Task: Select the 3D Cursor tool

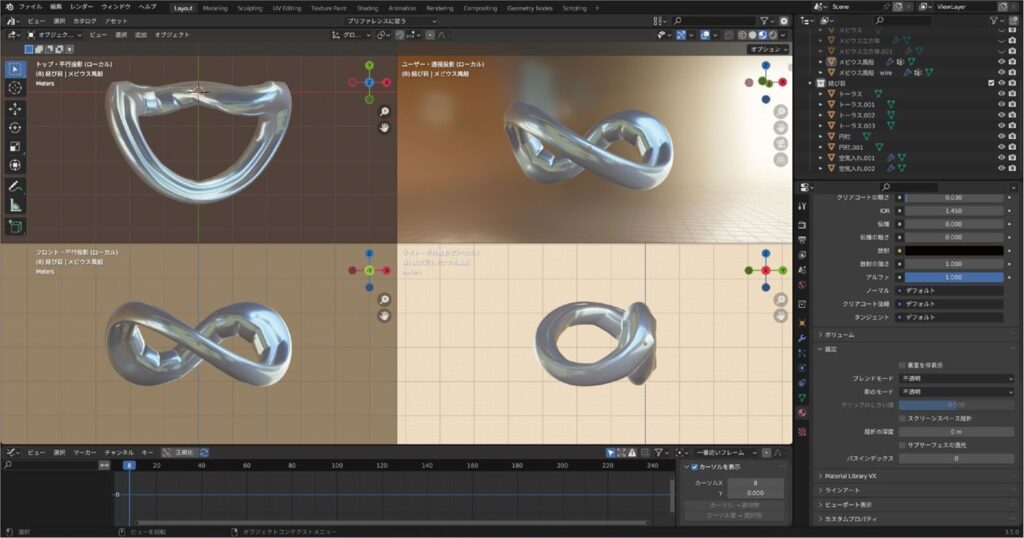Action: (x=15, y=87)
